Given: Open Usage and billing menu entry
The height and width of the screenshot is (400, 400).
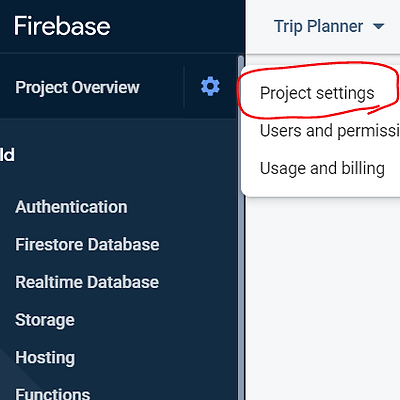Looking at the screenshot, I should (322, 168).
